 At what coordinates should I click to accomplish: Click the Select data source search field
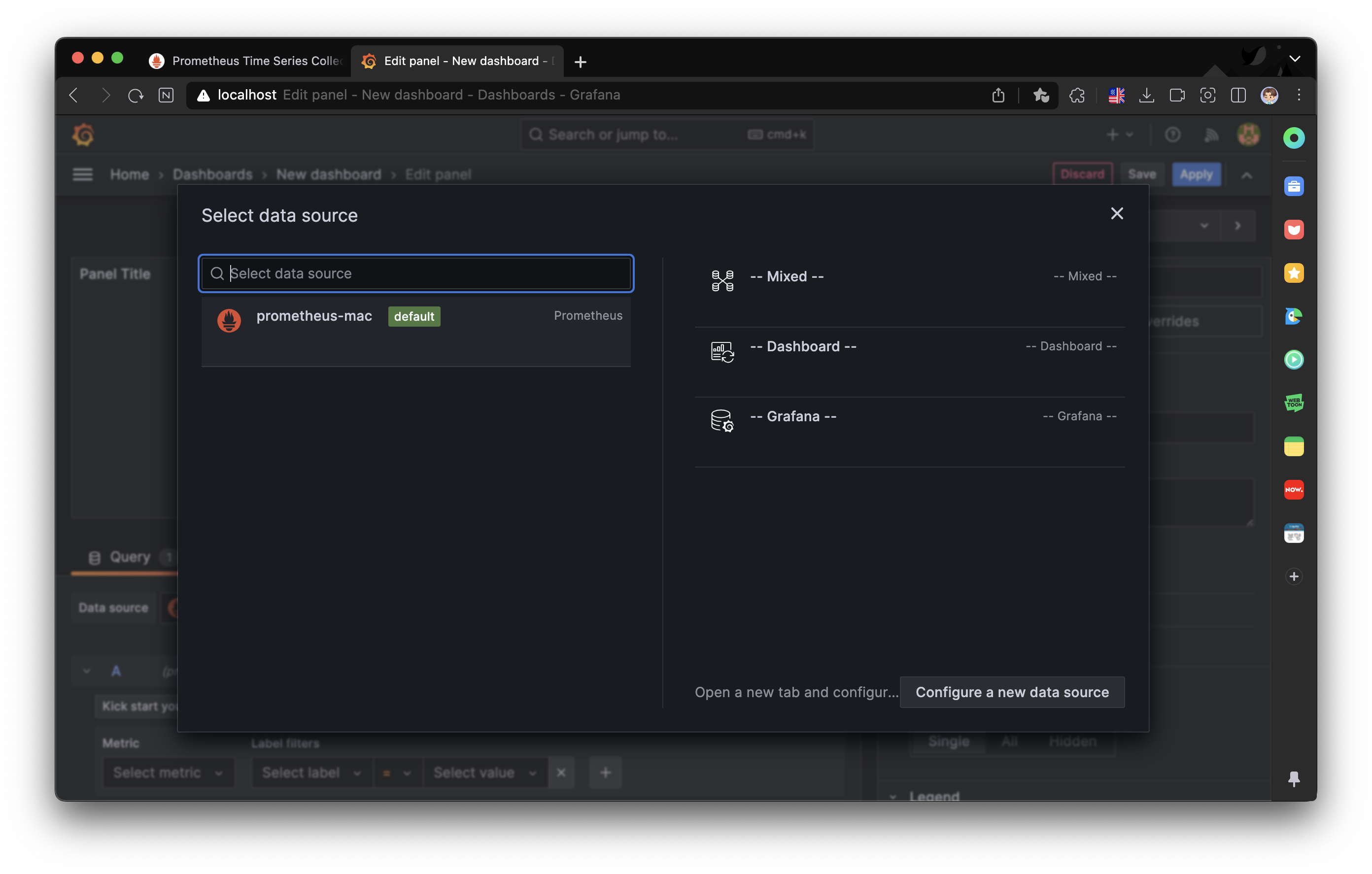click(x=422, y=273)
